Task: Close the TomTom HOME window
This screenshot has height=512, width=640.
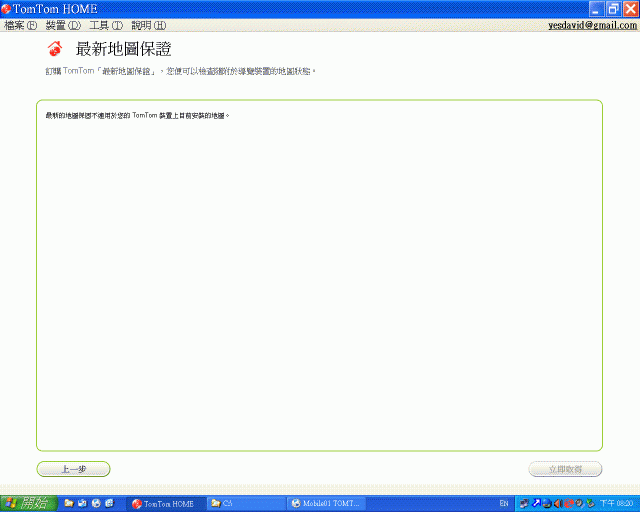Action: pyautogui.click(x=631, y=9)
